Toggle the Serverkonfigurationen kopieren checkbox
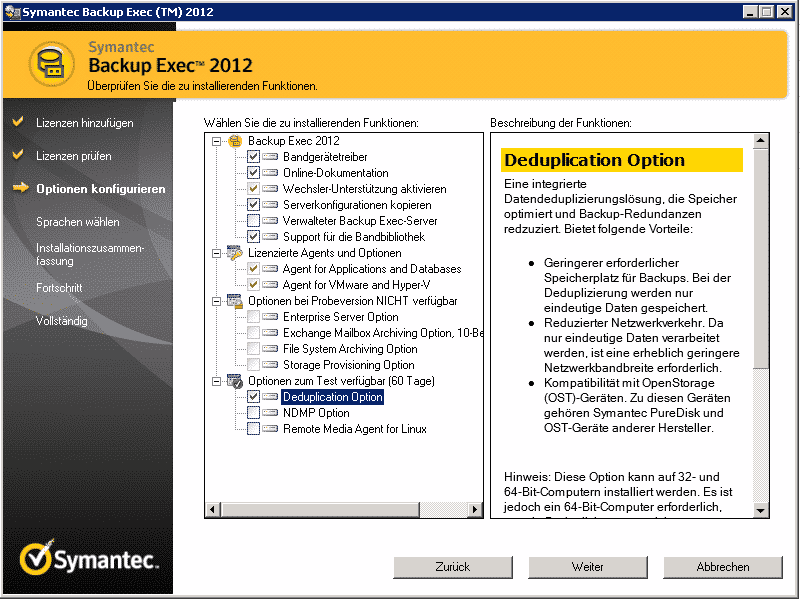The width and height of the screenshot is (800, 600). coord(254,205)
